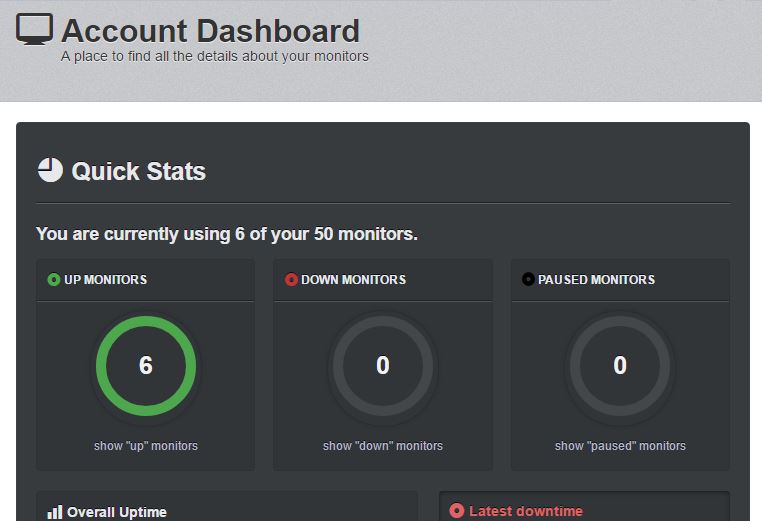Select the down monitors gauge showing 0
This screenshot has height=521, width=762.
tap(383, 366)
